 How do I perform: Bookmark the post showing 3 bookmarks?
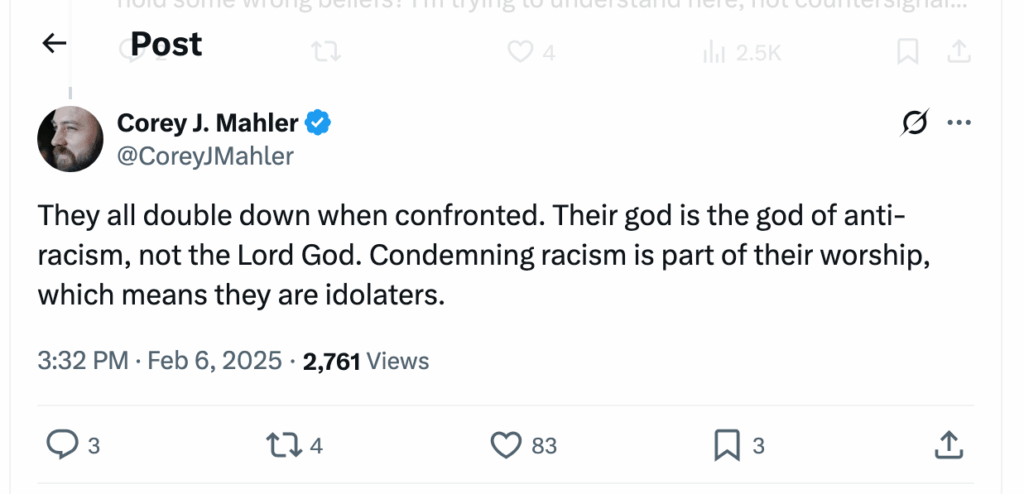click(726, 445)
